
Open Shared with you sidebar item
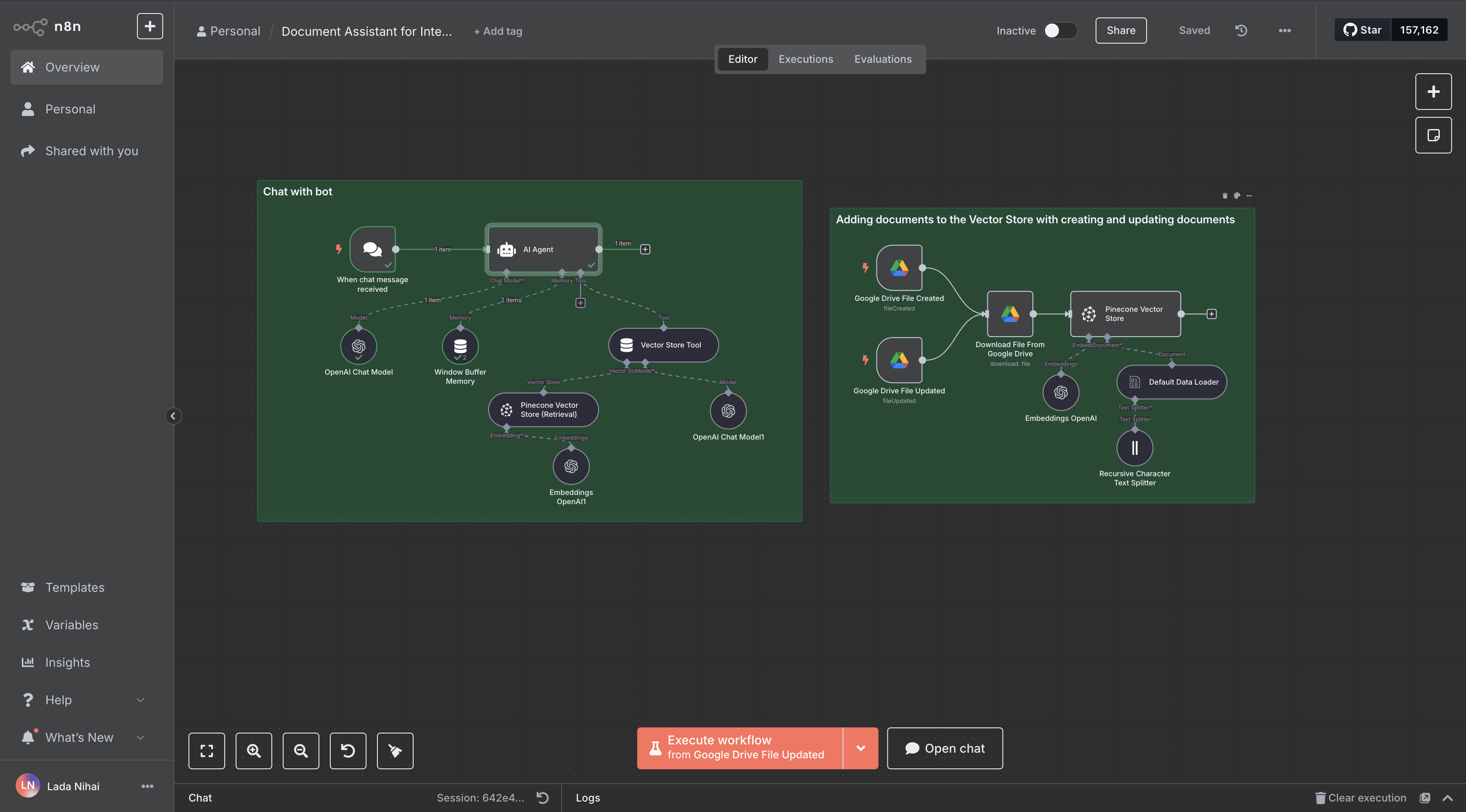click(86, 151)
